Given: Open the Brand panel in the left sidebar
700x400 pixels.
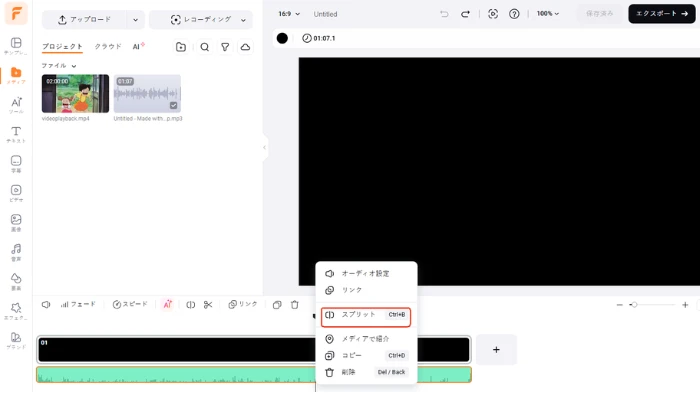Looking at the screenshot, I should tap(16, 341).
